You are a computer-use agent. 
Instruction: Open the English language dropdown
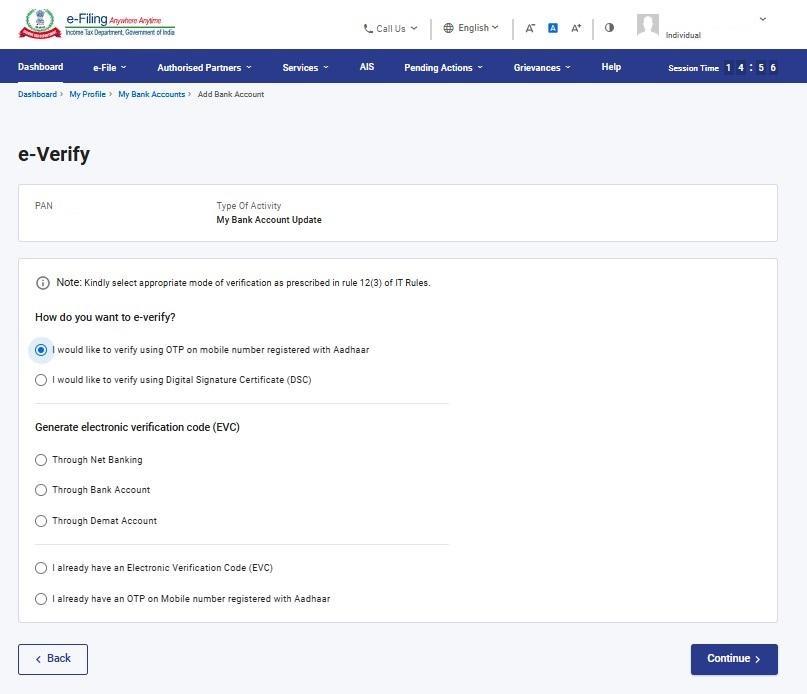pos(471,28)
